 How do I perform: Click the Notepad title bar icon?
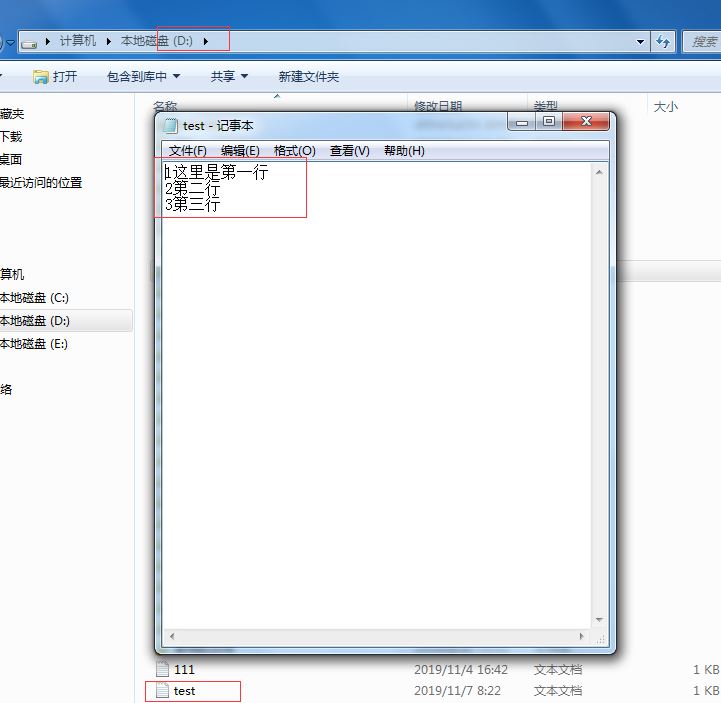171,126
